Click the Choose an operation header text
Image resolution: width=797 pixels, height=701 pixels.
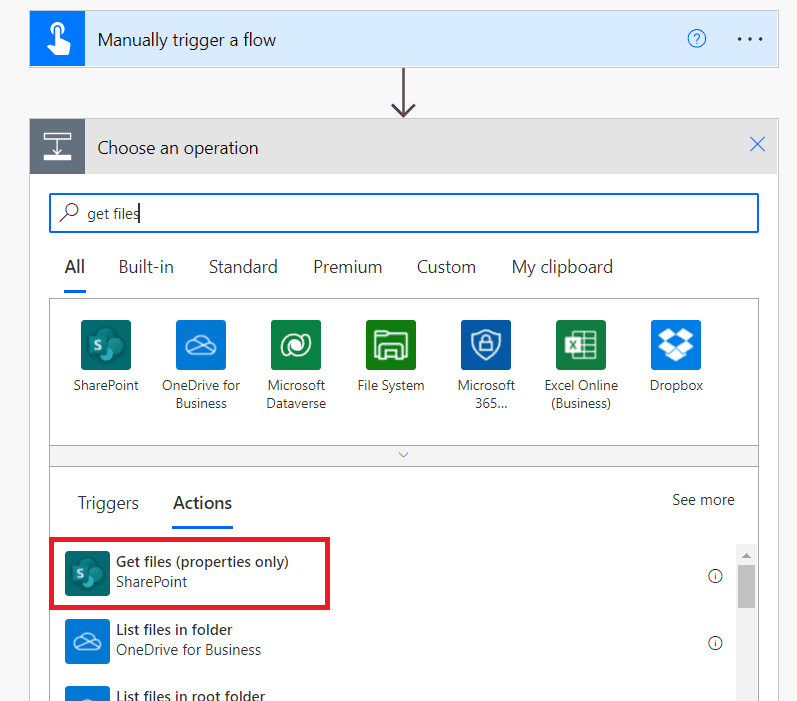[178, 148]
